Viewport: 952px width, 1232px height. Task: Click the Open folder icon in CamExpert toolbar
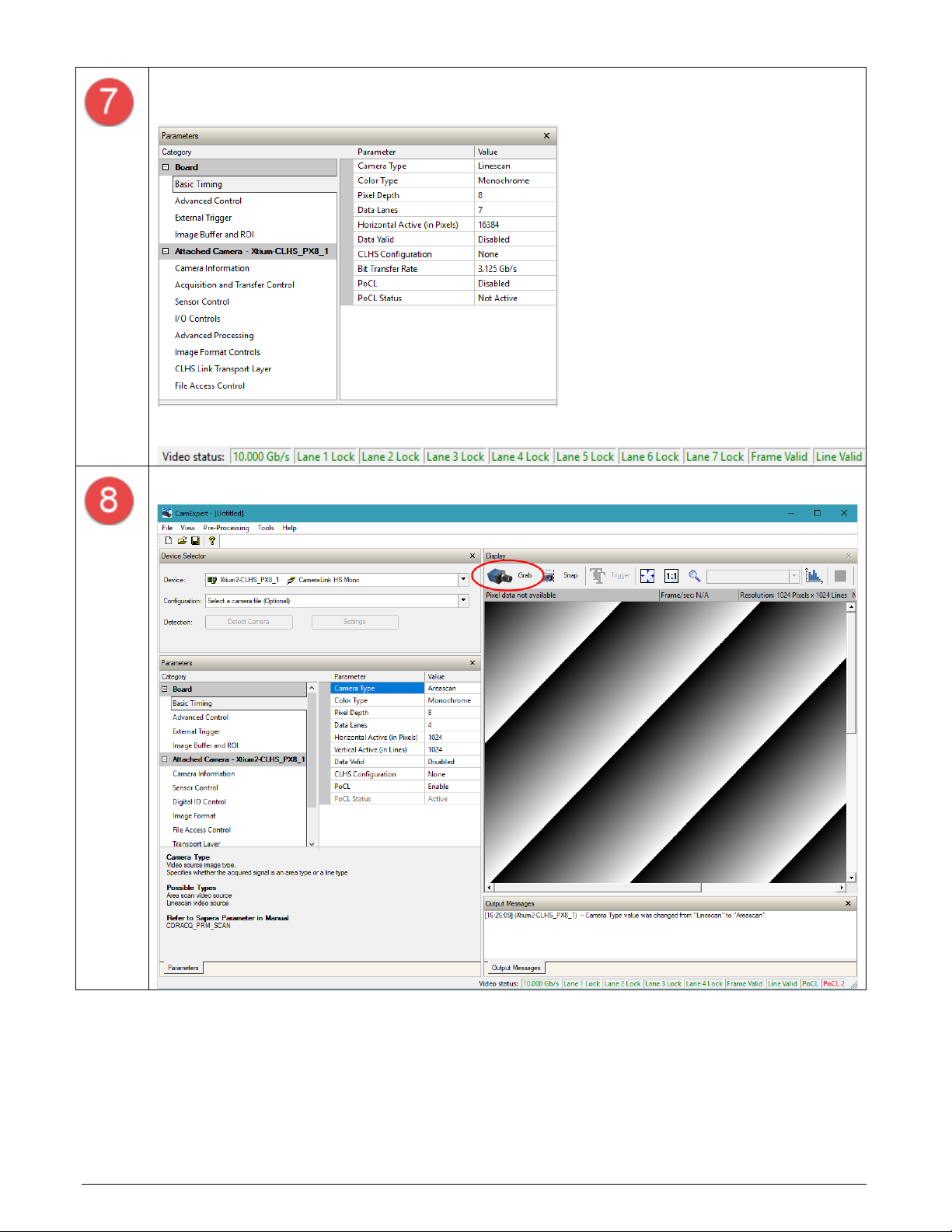click(x=182, y=540)
